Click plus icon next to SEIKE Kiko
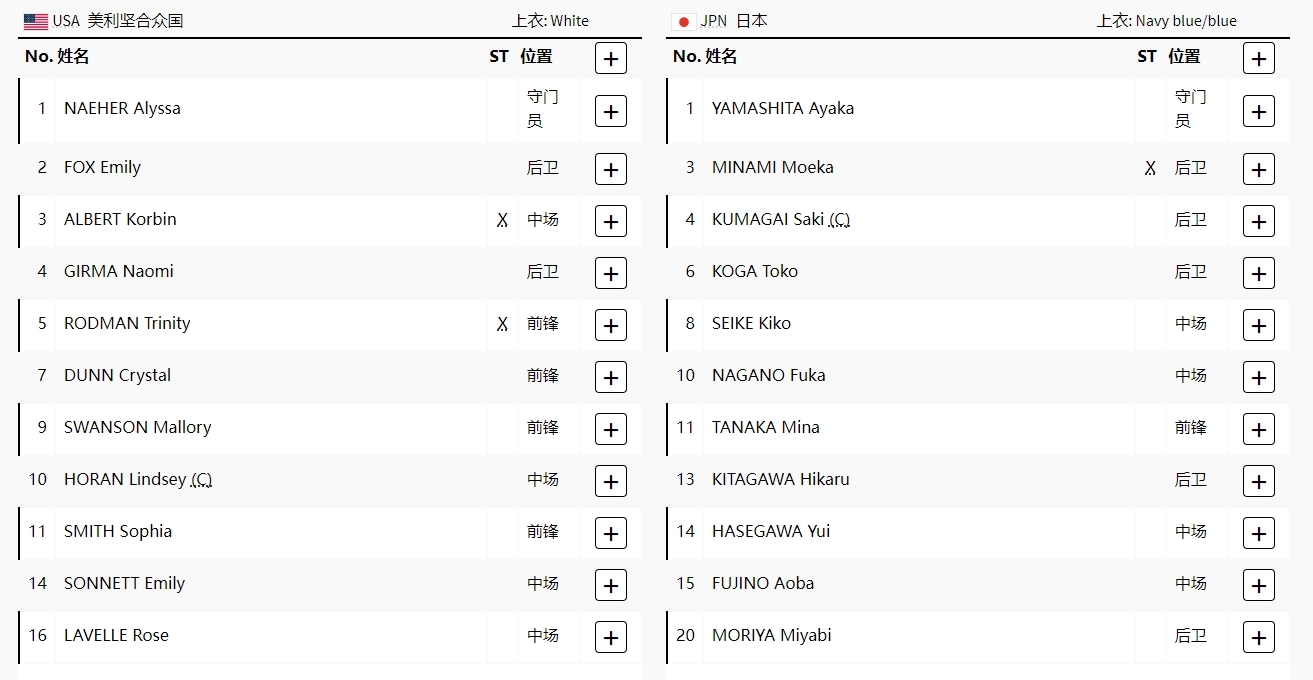1313x680 pixels. click(x=1259, y=325)
